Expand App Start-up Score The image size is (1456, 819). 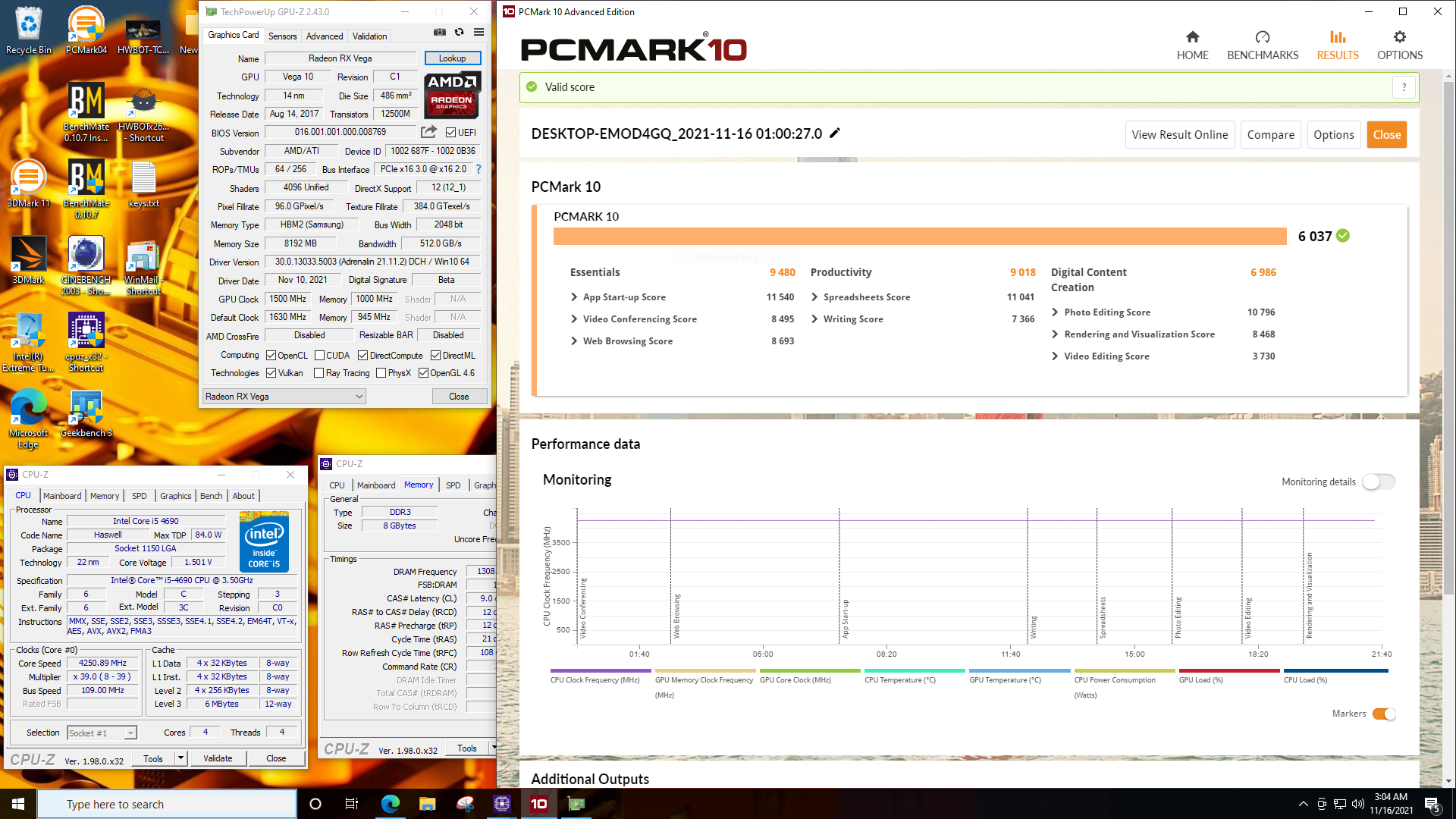[x=574, y=297]
